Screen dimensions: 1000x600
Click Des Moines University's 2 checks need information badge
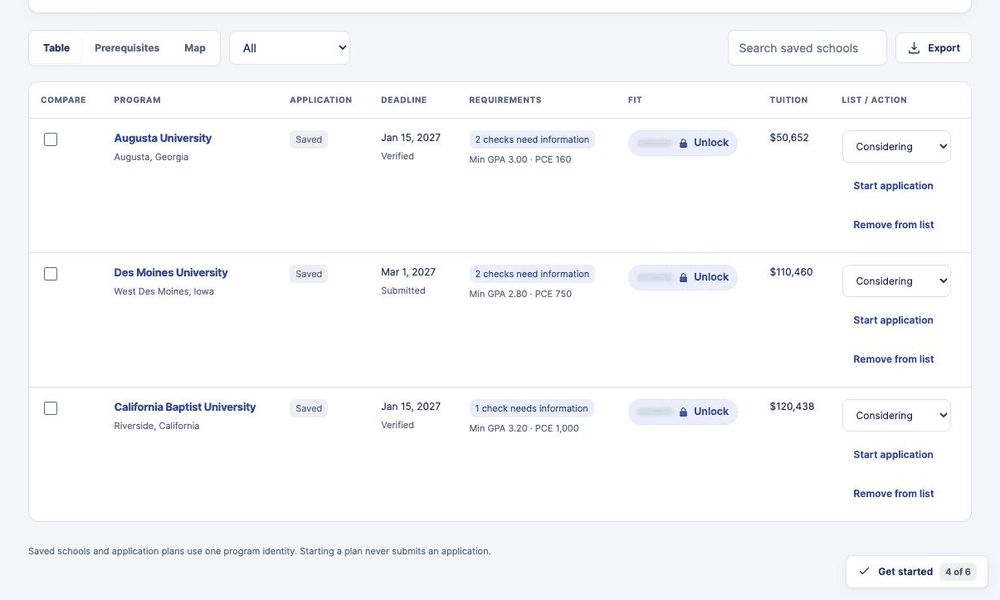[x=532, y=274]
